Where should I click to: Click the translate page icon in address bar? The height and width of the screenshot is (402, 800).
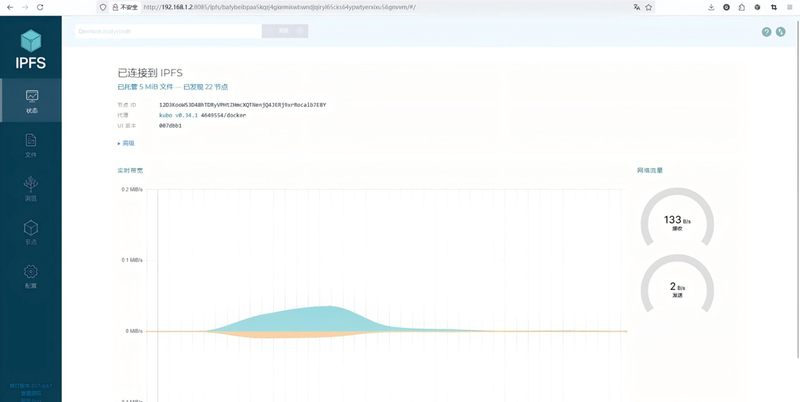click(x=637, y=7)
